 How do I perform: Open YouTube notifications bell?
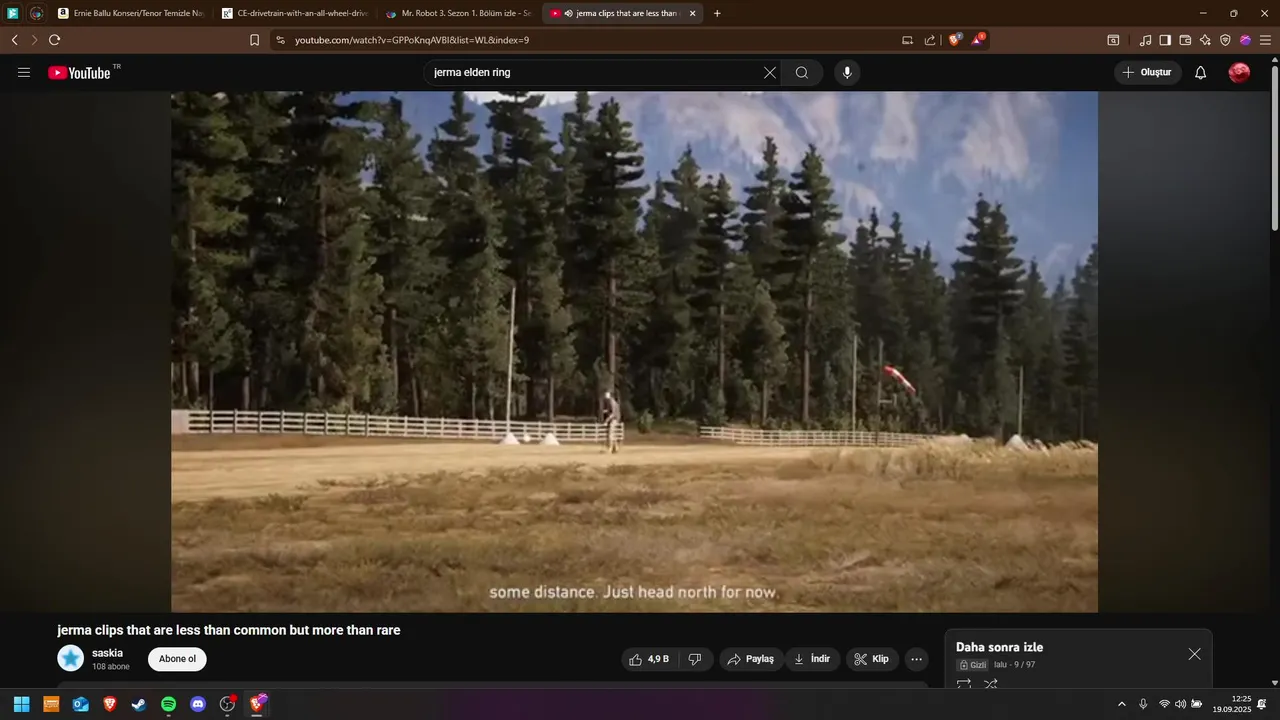1201,72
